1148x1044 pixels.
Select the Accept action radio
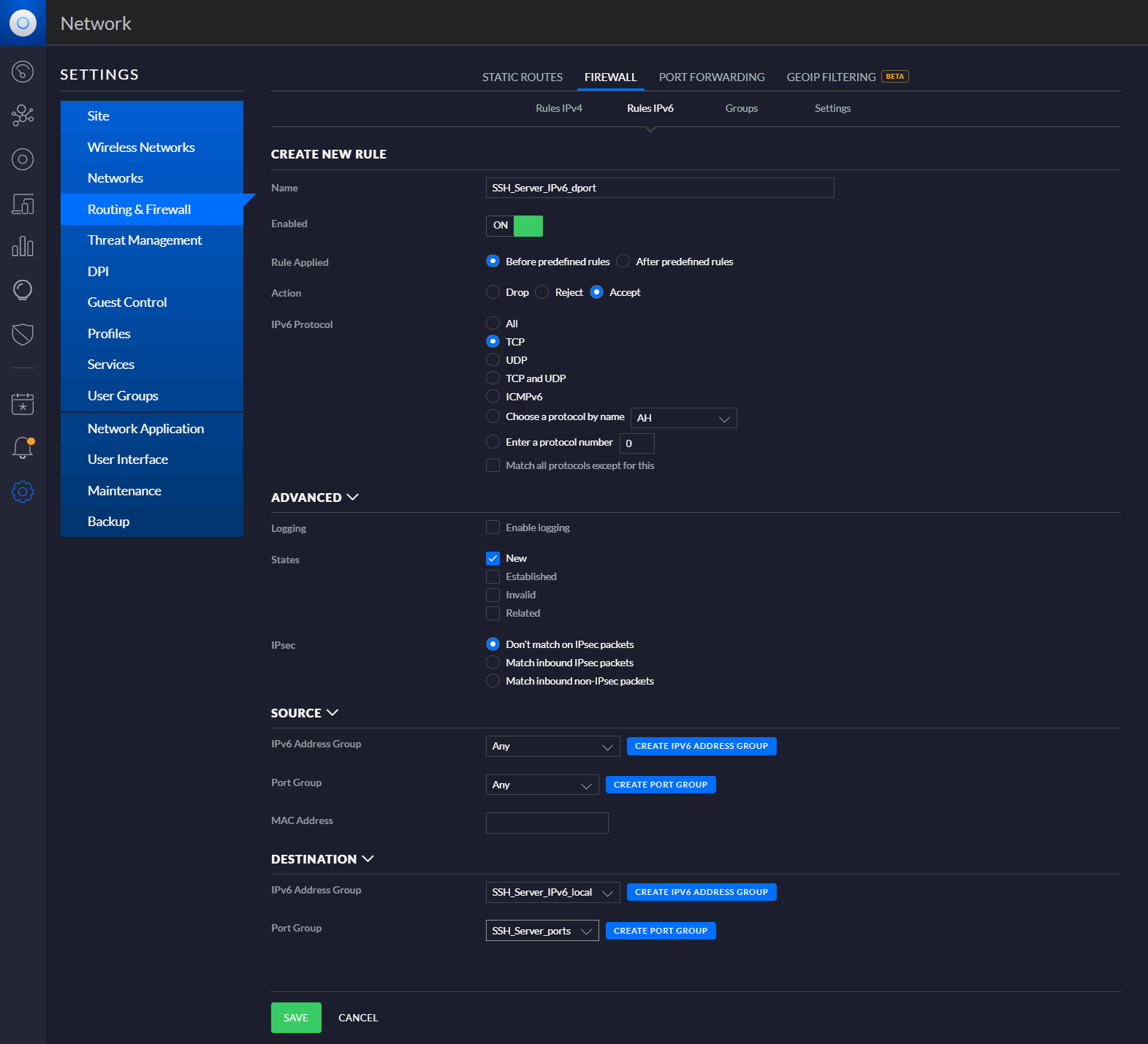(597, 292)
